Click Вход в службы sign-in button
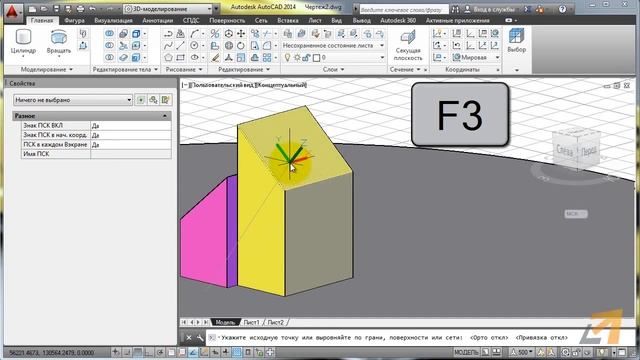The width and height of the screenshot is (640, 360). [490, 9]
